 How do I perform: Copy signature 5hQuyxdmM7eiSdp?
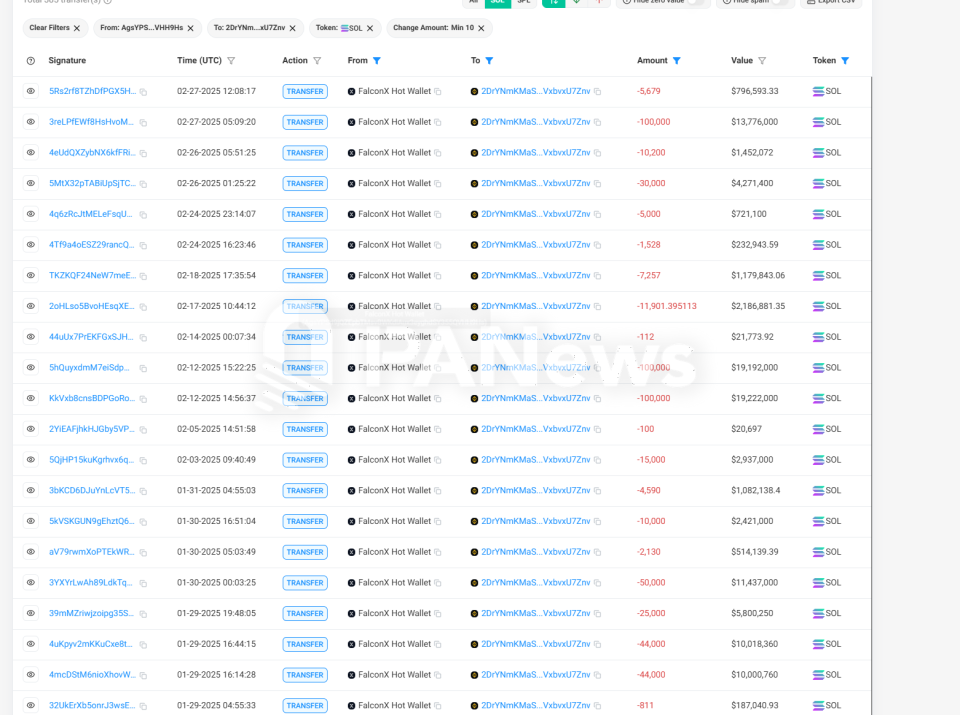(143, 369)
